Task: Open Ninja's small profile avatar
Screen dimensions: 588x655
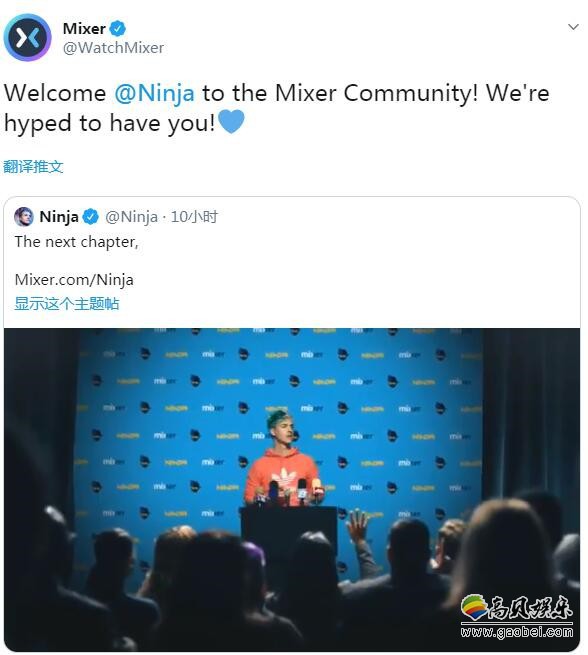Action: click(24, 217)
